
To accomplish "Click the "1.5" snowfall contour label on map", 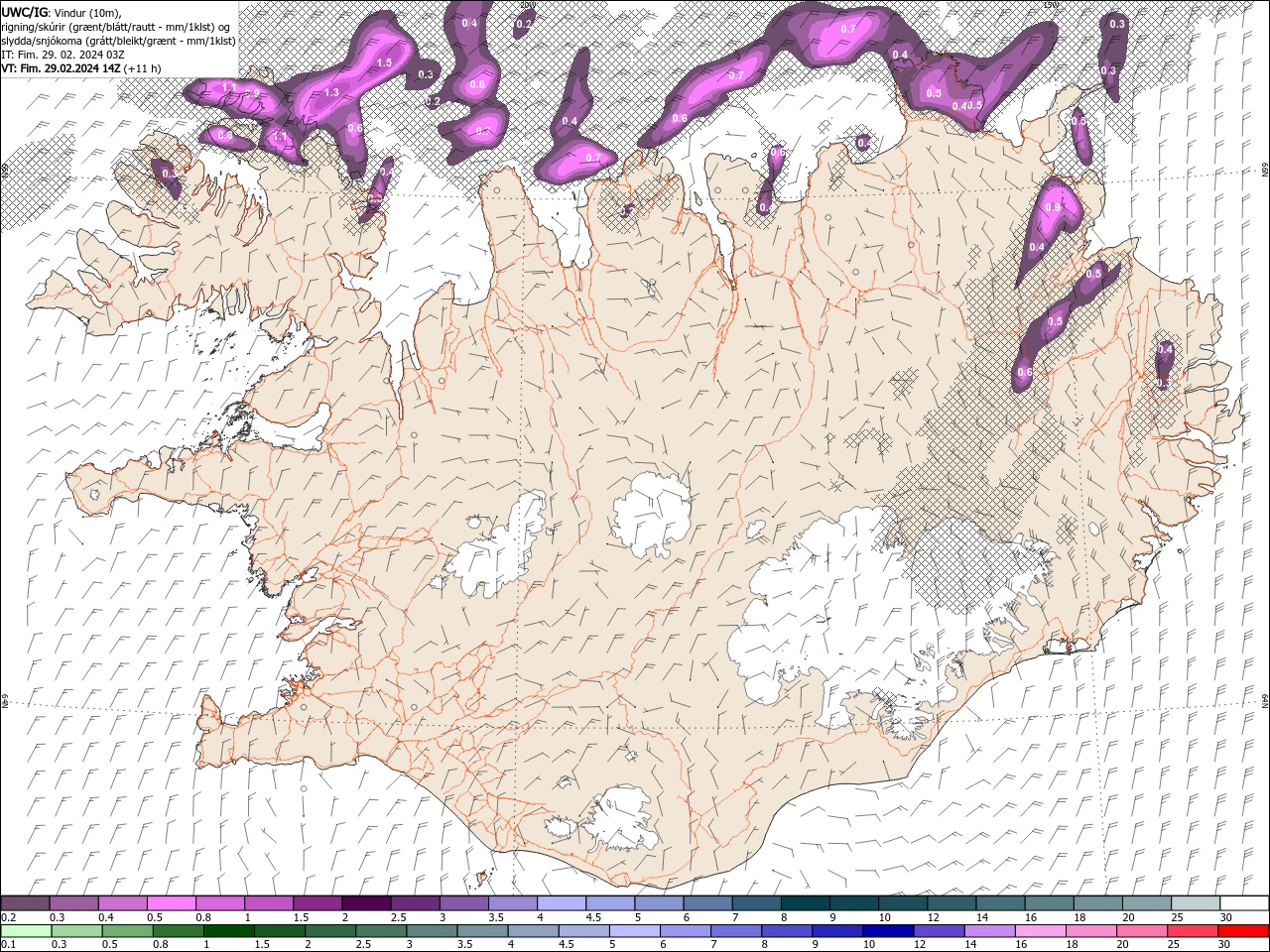I will coord(385,61).
